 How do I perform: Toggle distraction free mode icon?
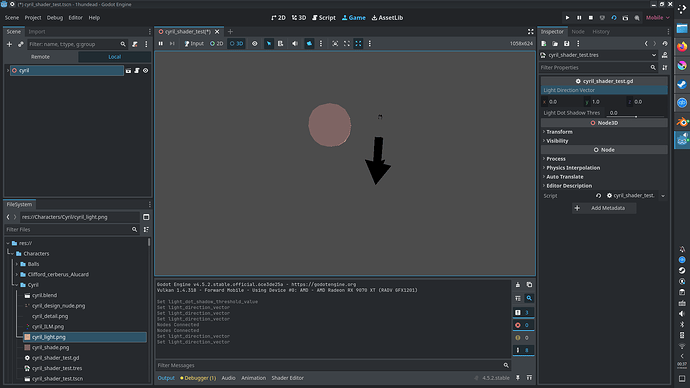[530, 32]
